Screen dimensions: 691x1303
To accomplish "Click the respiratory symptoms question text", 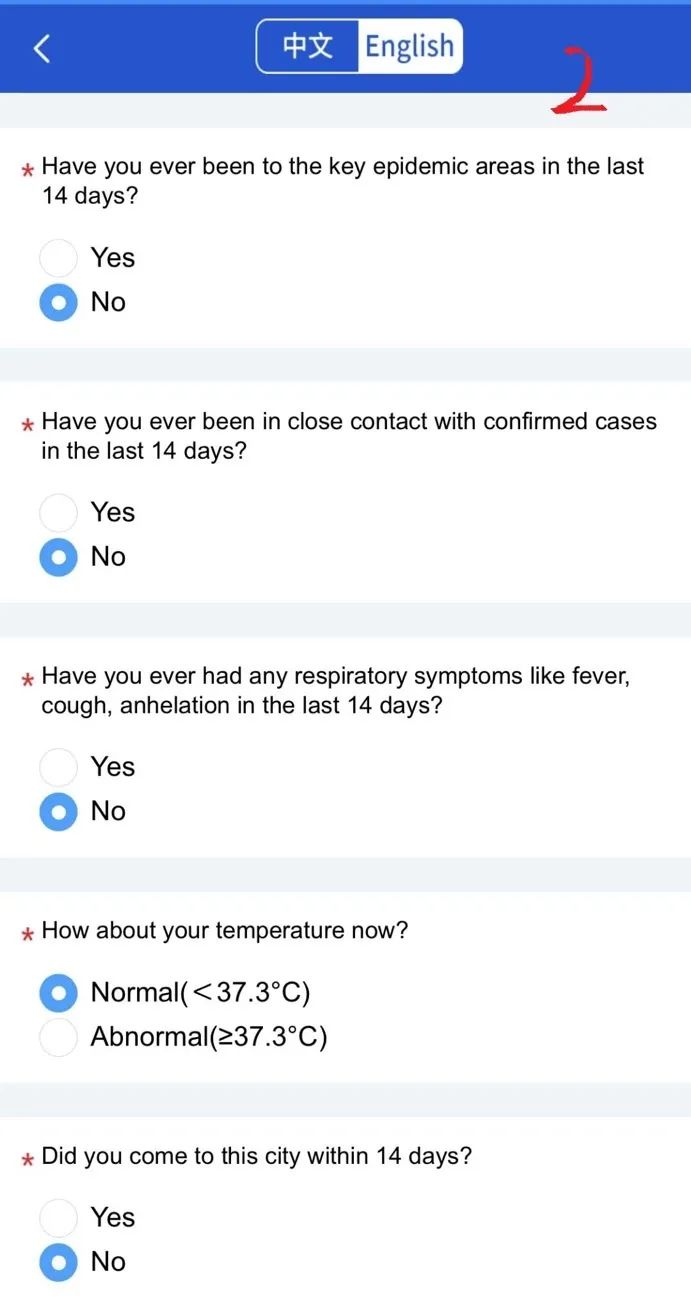I will [x=336, y=690].
